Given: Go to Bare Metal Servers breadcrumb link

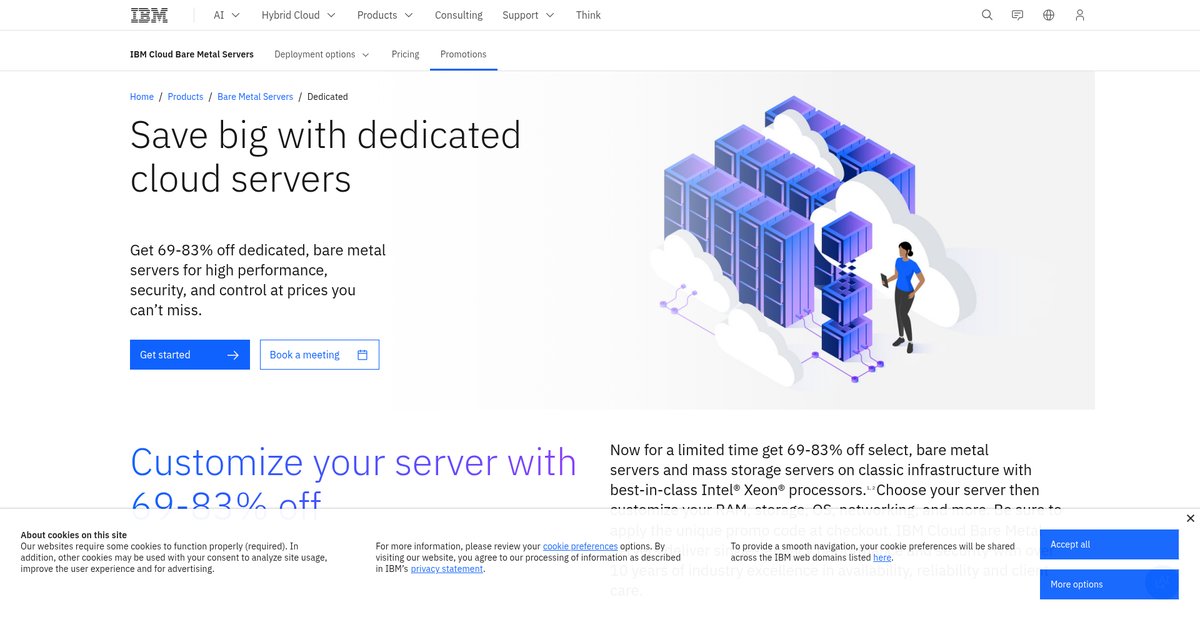Looking at the screenshot, I should 255,97.
